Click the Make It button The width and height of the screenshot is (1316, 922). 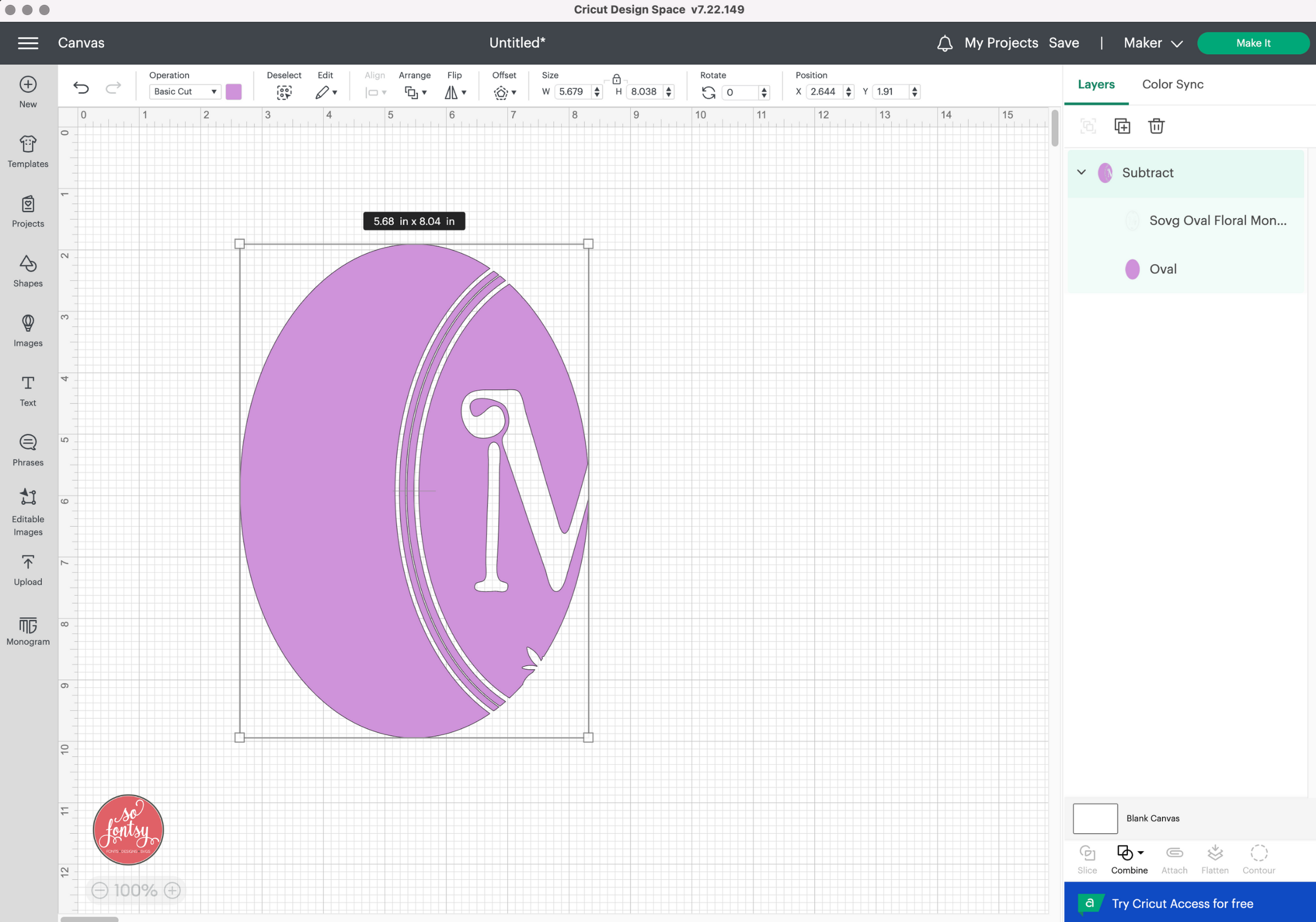[x=1253, y=43]
